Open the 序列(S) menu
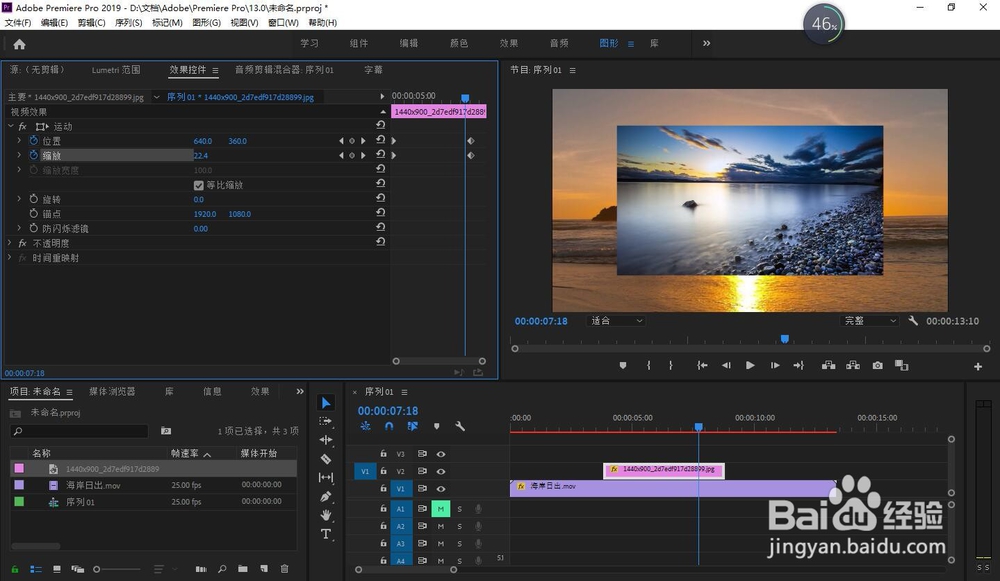1000x581 pixels. [x=128, y=23]
